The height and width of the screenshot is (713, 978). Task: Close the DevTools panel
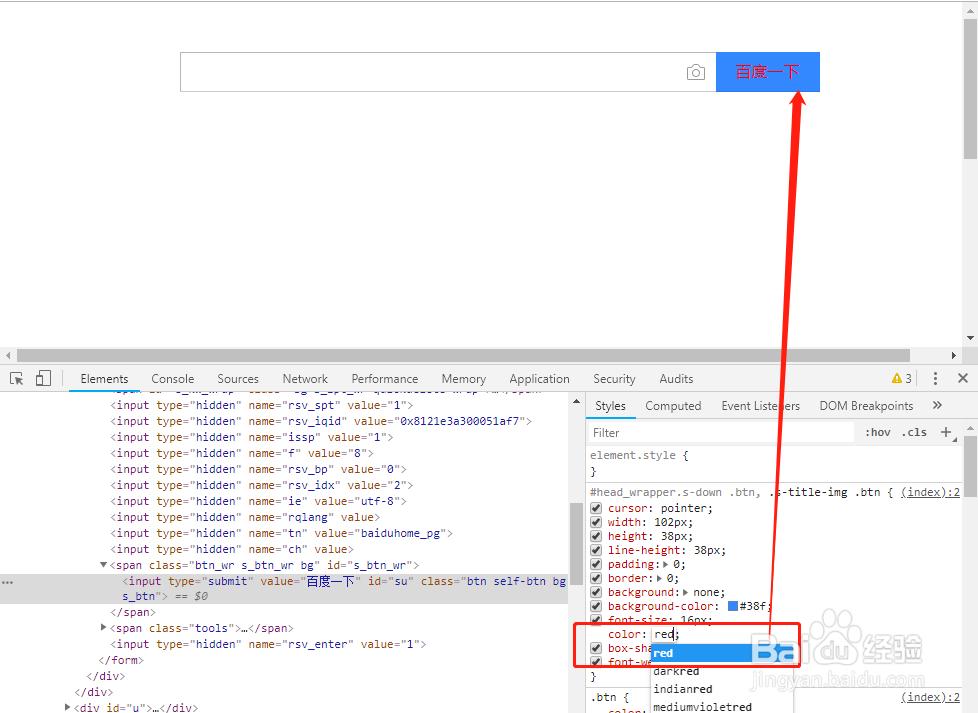coord(963,378)
